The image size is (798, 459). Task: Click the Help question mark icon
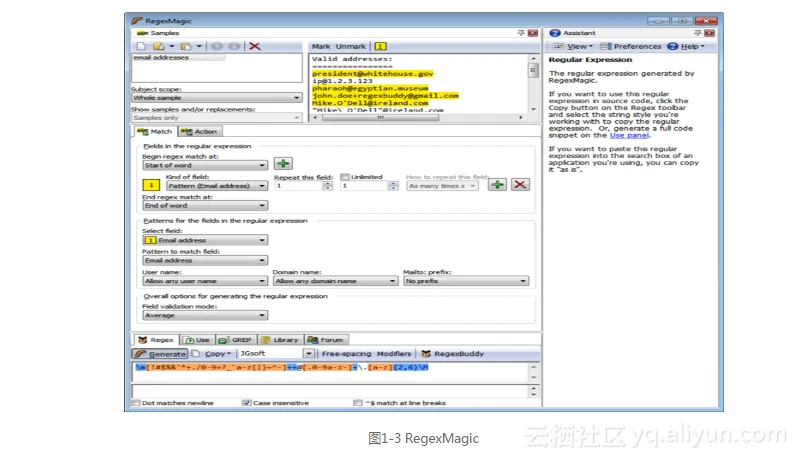tap(672, 46)
